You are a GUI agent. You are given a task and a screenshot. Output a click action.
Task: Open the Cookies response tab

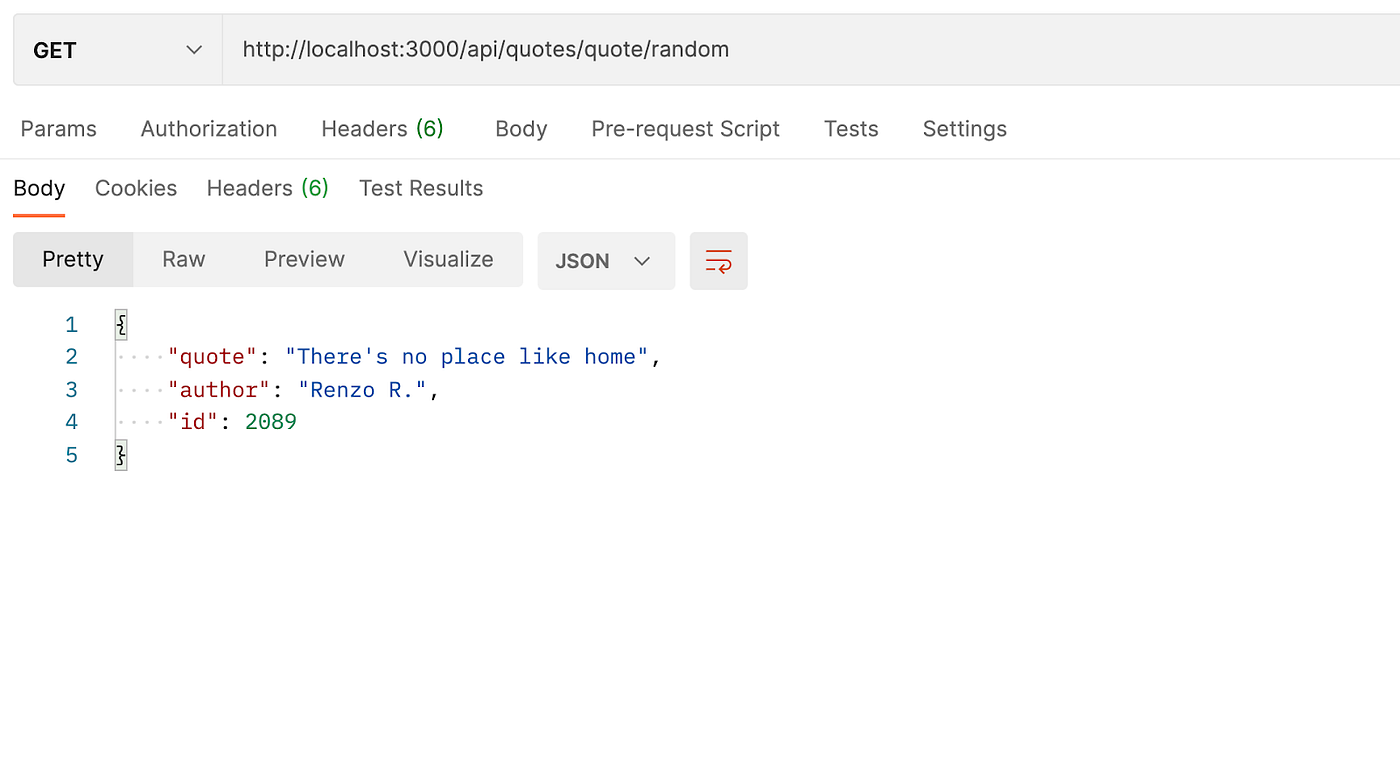click(x=135, y=188)
